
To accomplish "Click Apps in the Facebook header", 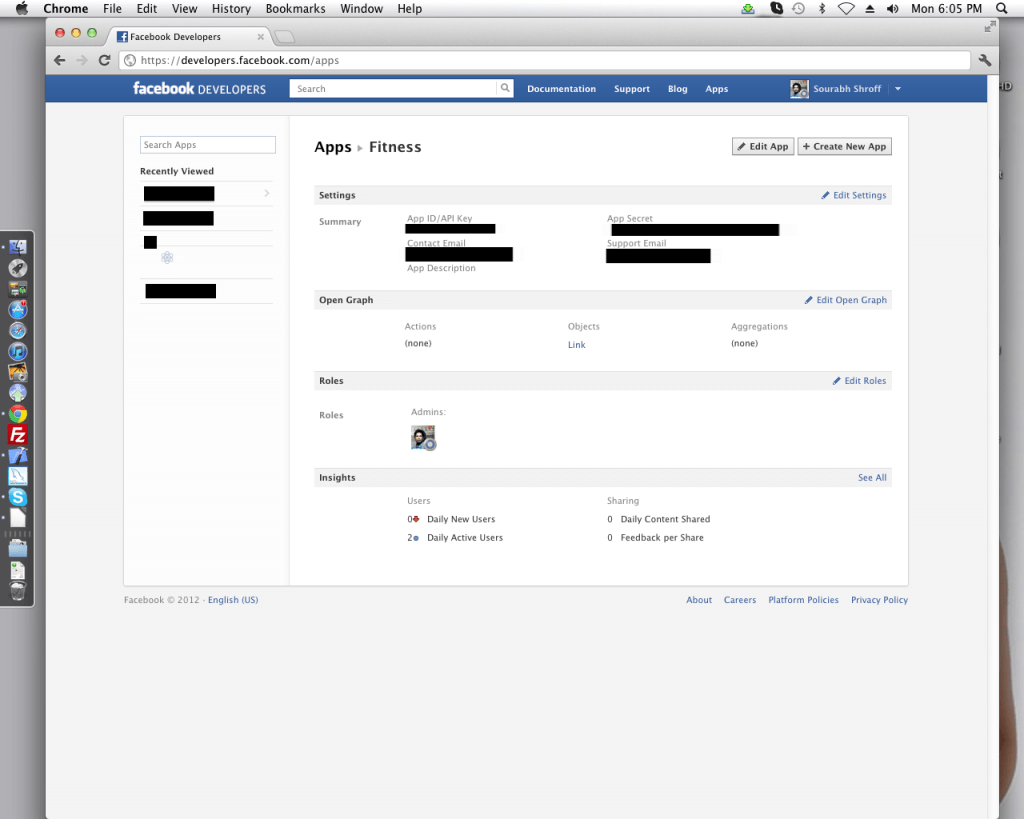I will 716,89.
